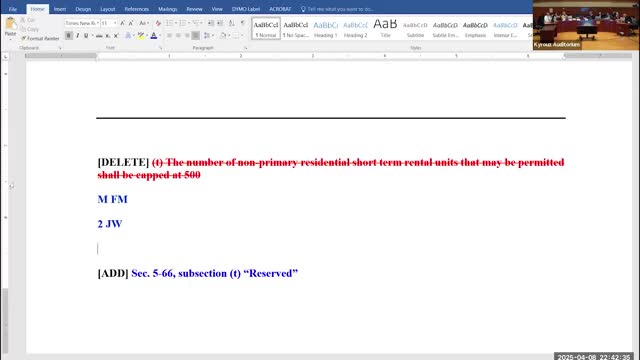Click the Text Effects glowing A icon
Image resolution: width=640 pixels, height=360 pixels.
click(x=128, y=36)
